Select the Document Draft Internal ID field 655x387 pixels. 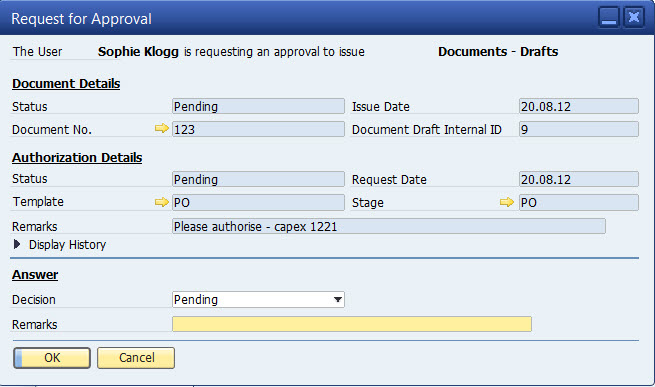(579, 129)
